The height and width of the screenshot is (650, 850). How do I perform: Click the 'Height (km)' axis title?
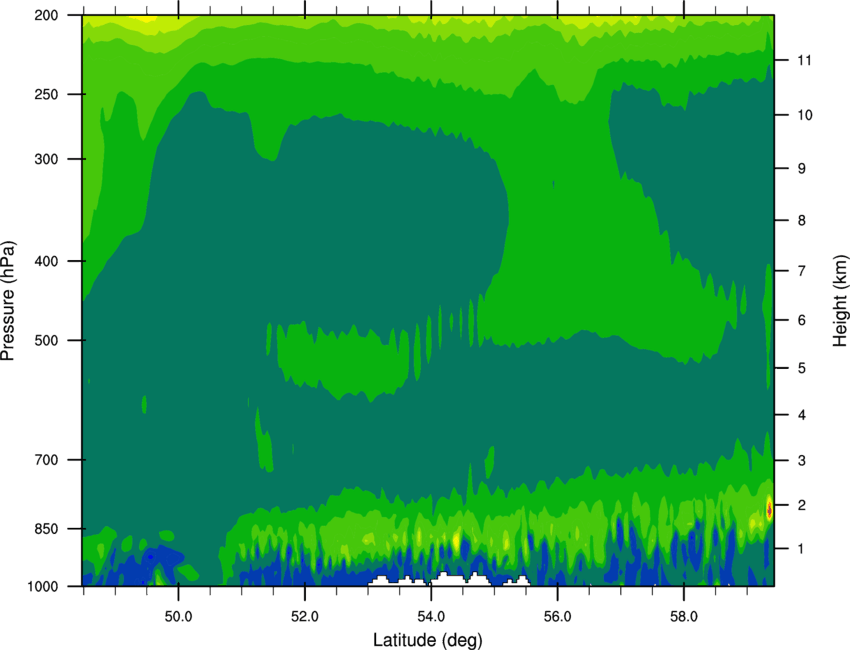point(840,301)
